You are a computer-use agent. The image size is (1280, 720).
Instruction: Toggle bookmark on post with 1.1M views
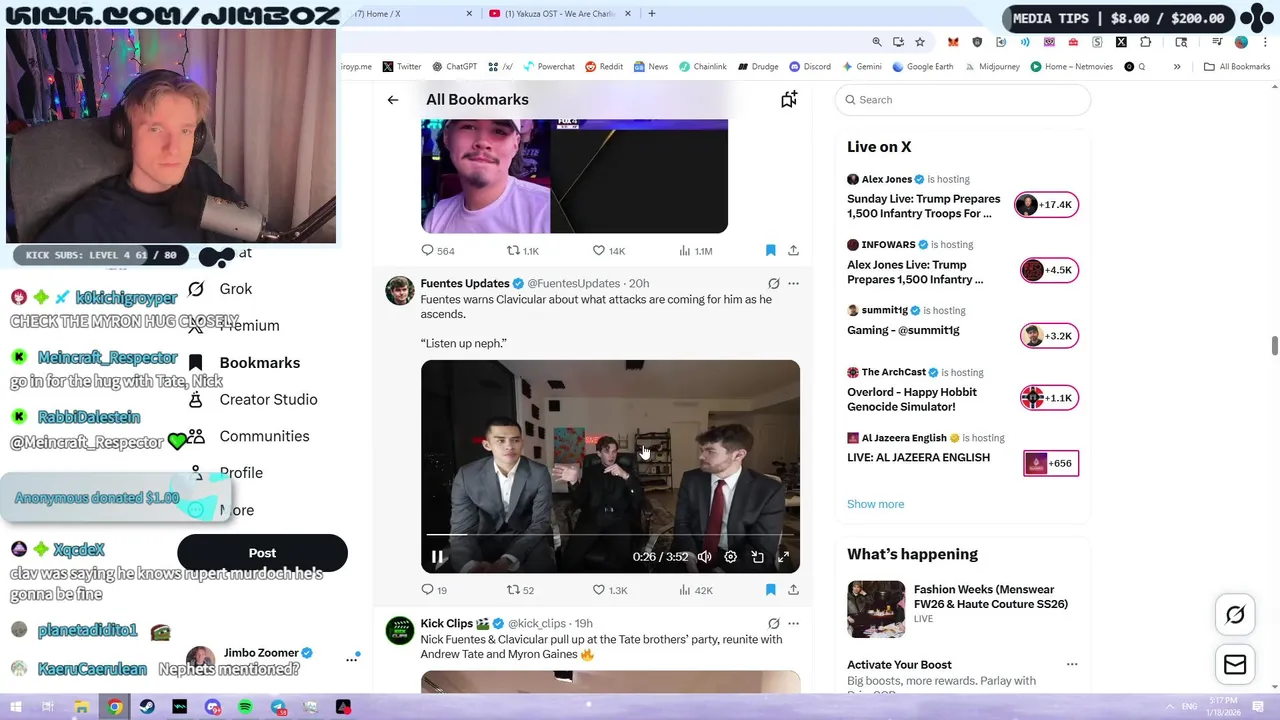pos(771,251)
